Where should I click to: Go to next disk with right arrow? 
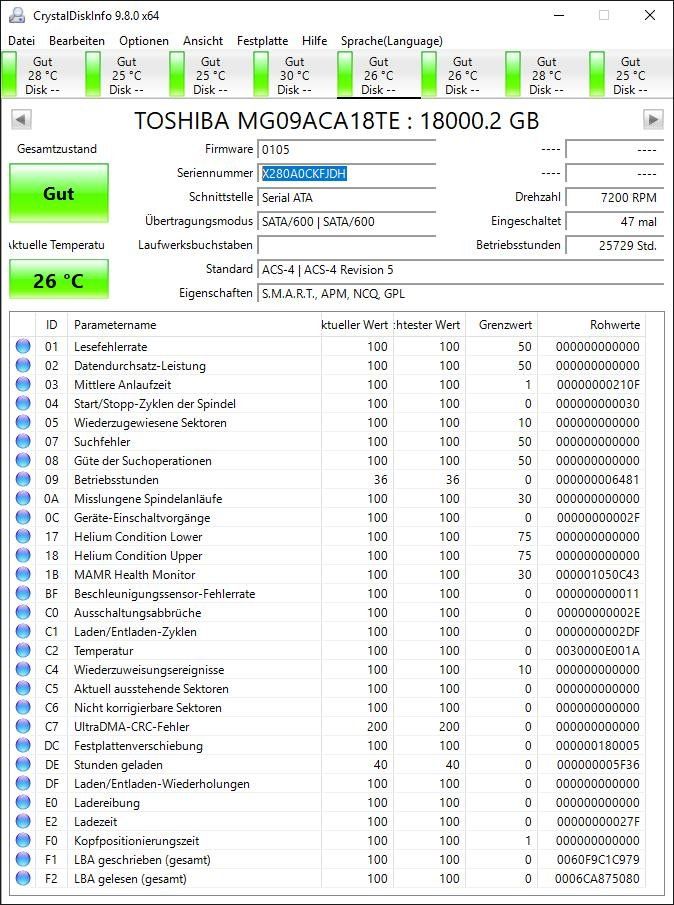(653, 120)
